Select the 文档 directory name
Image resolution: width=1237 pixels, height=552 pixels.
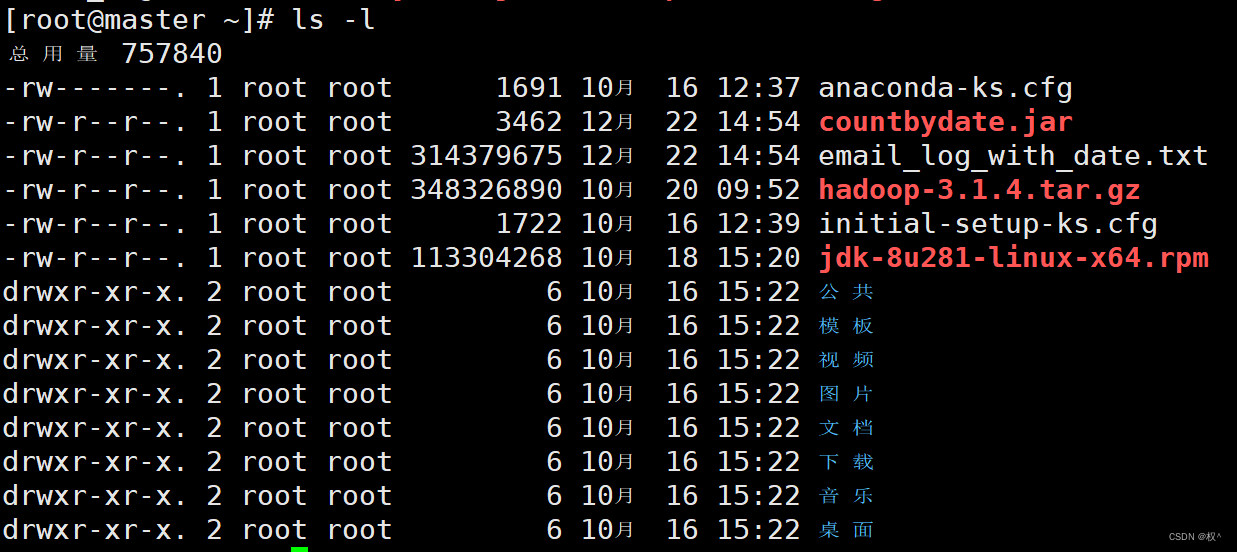click(846, 428)
